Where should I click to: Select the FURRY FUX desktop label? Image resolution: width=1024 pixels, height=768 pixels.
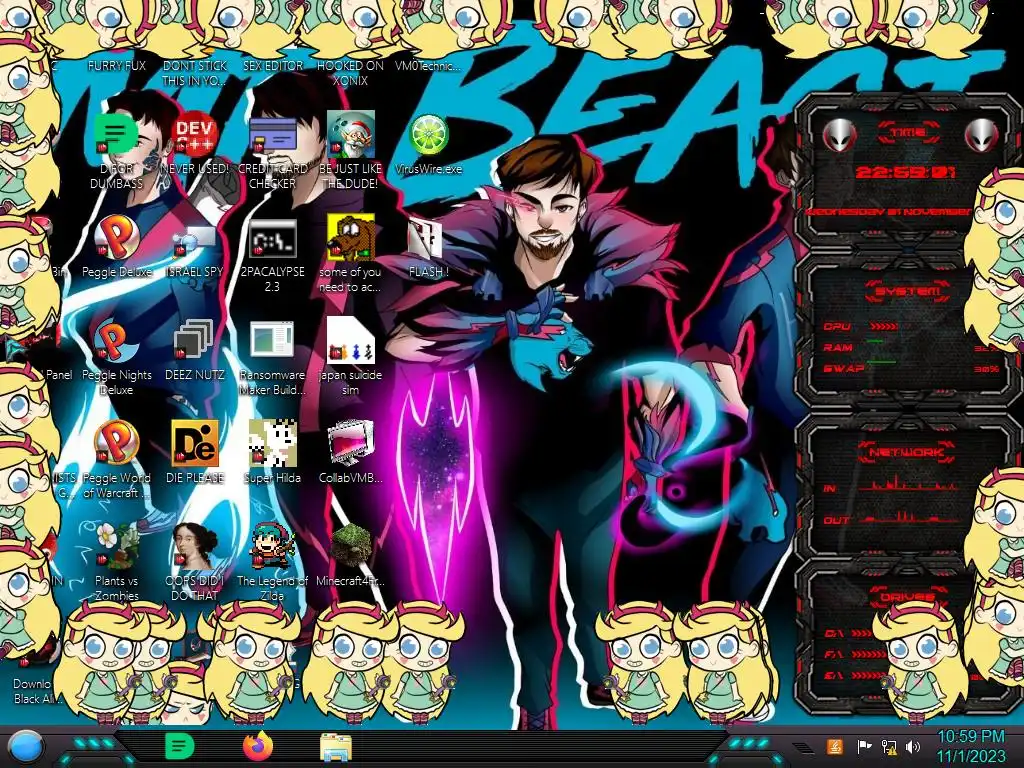pyautogui.click(x=116, y=65)
